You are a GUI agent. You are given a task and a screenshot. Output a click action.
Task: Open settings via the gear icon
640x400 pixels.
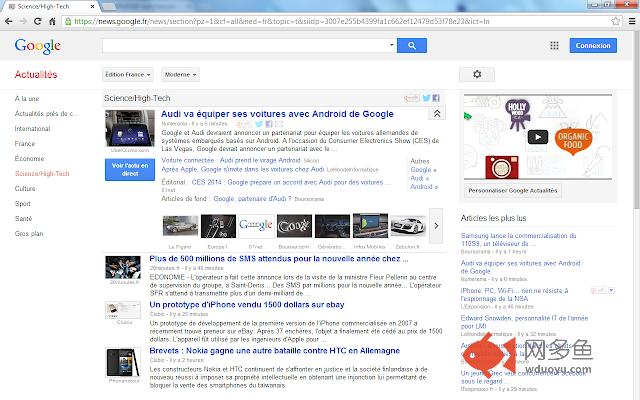(477, 74)
